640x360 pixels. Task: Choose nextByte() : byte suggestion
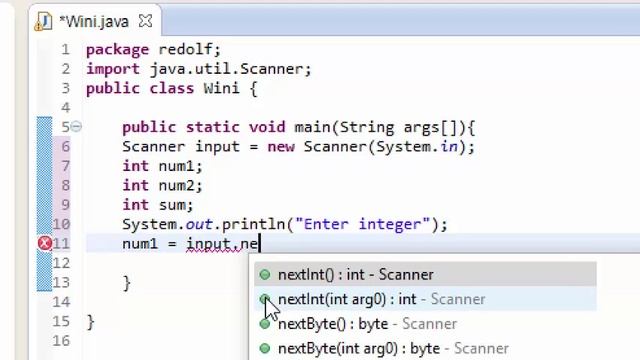tap(425, 324)
